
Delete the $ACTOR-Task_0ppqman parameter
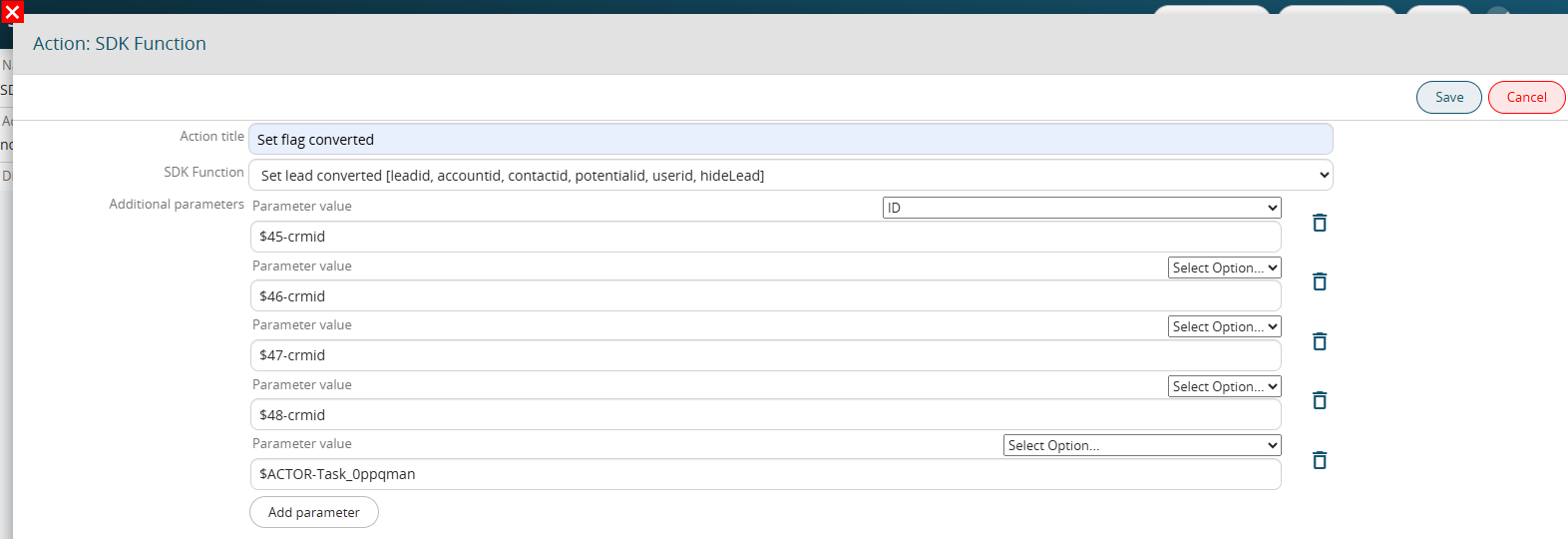1319,460
